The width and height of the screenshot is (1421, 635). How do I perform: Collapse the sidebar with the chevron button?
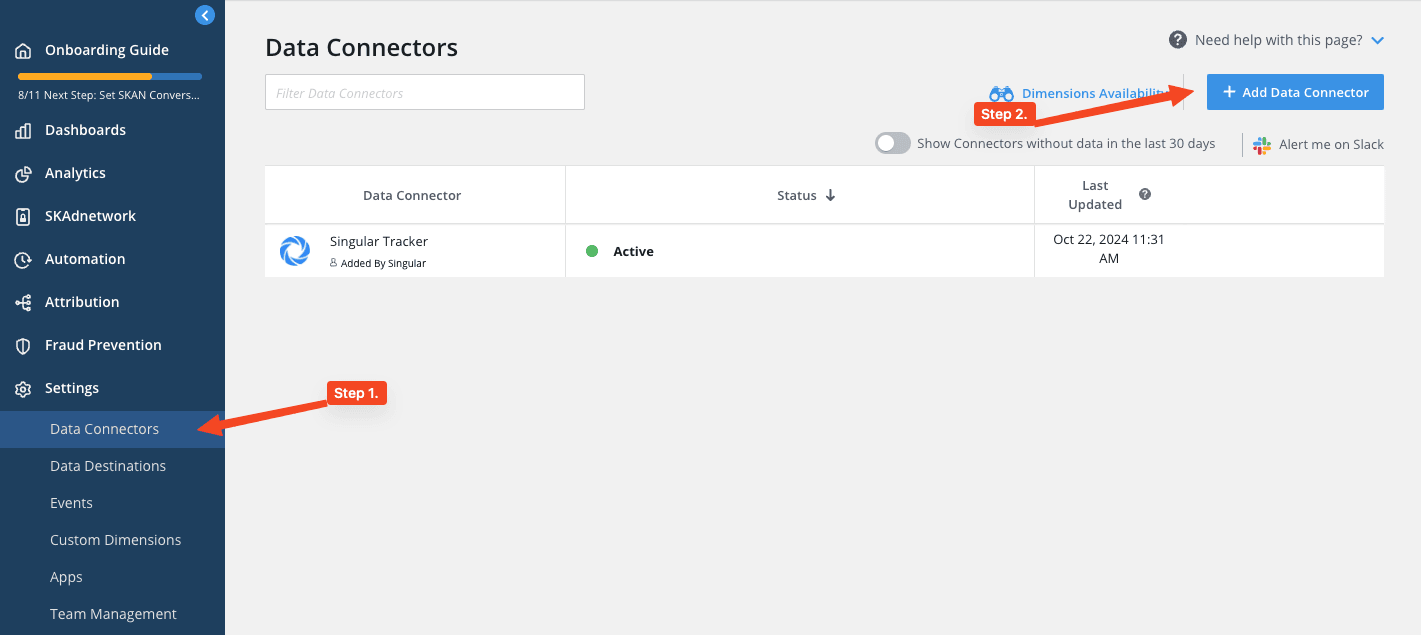204,15
